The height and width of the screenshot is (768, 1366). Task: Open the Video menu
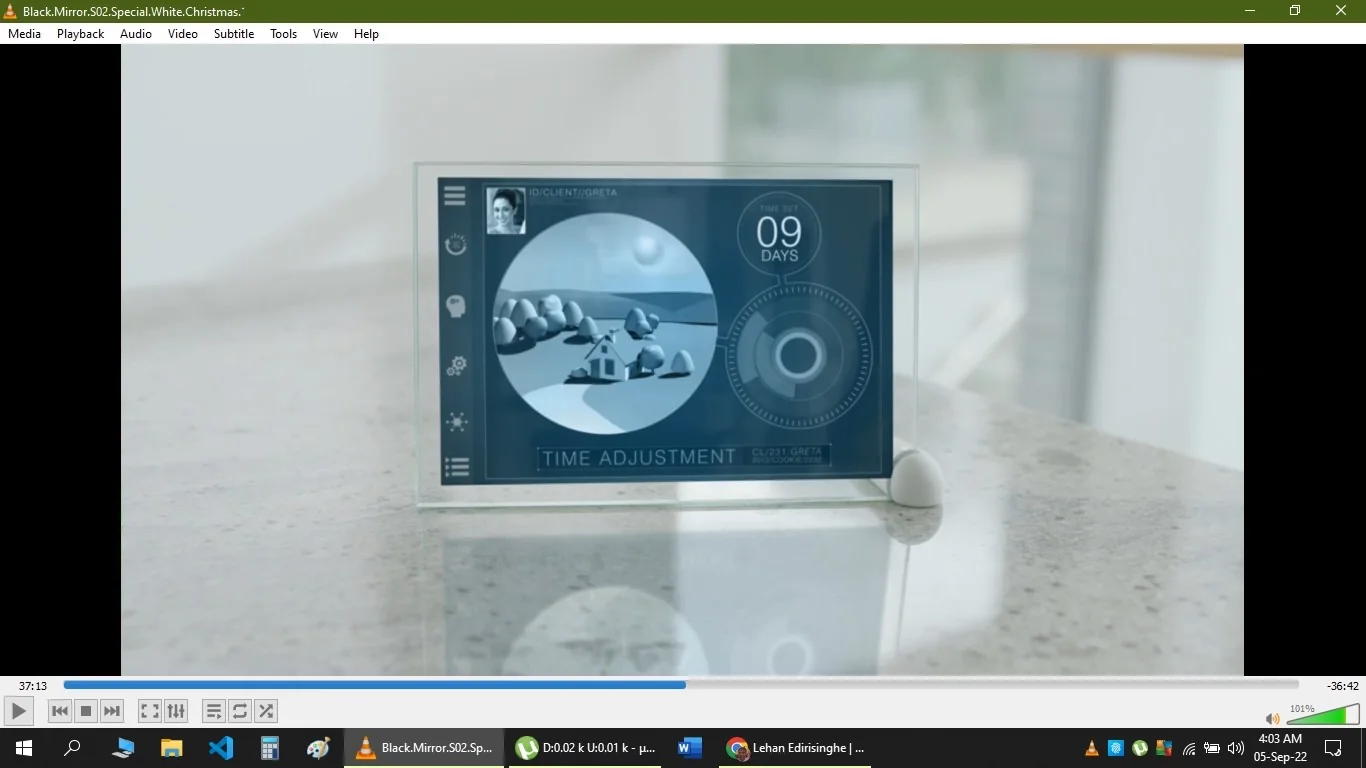point(183,33)
